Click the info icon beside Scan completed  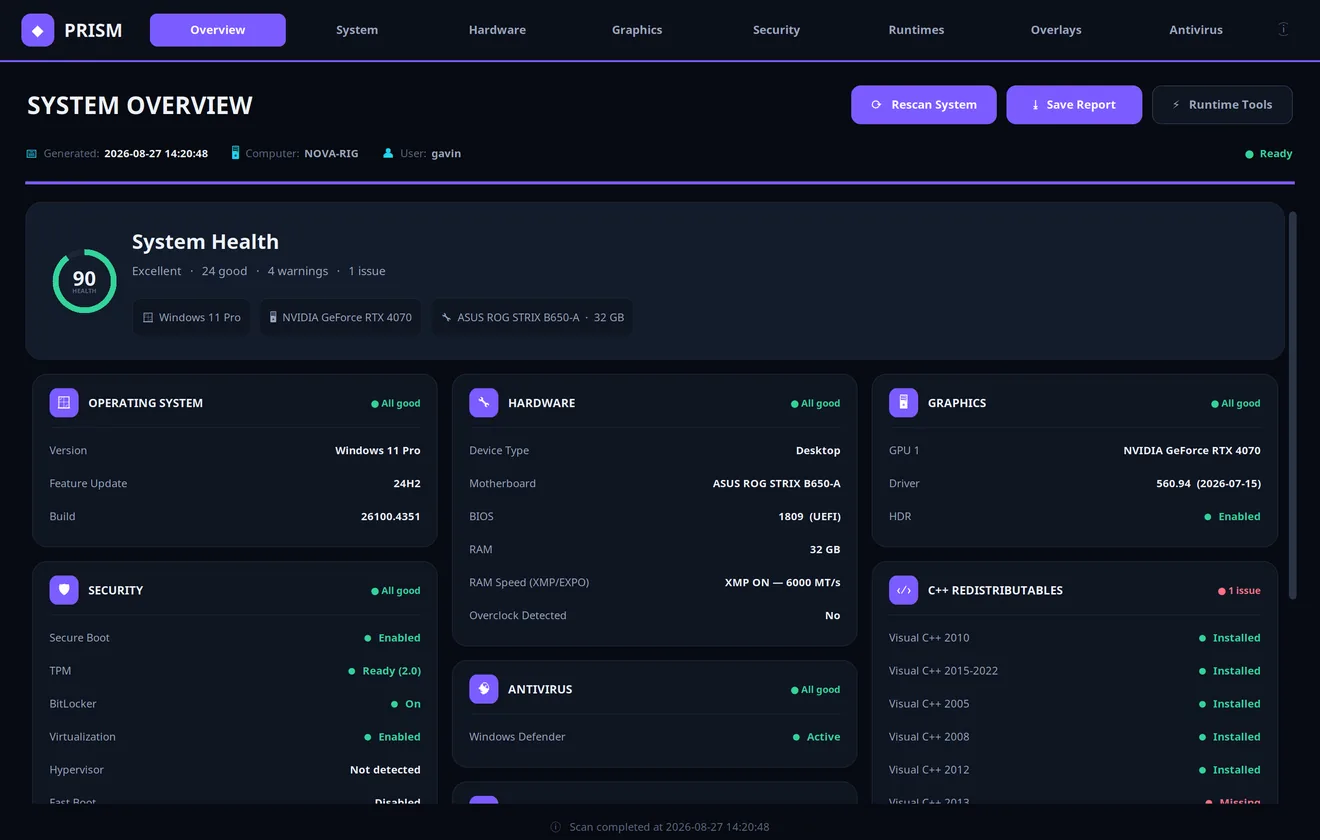[556, 827]
